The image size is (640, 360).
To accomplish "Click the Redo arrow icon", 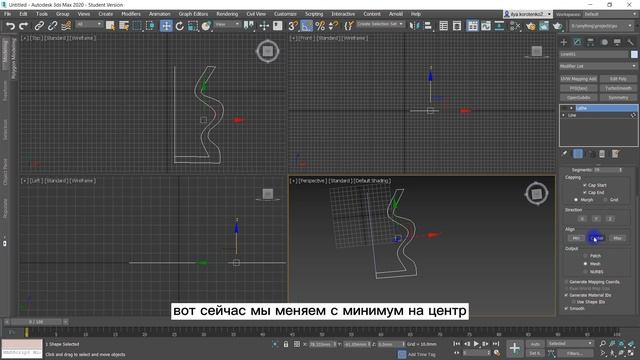I will pos(24,26).
